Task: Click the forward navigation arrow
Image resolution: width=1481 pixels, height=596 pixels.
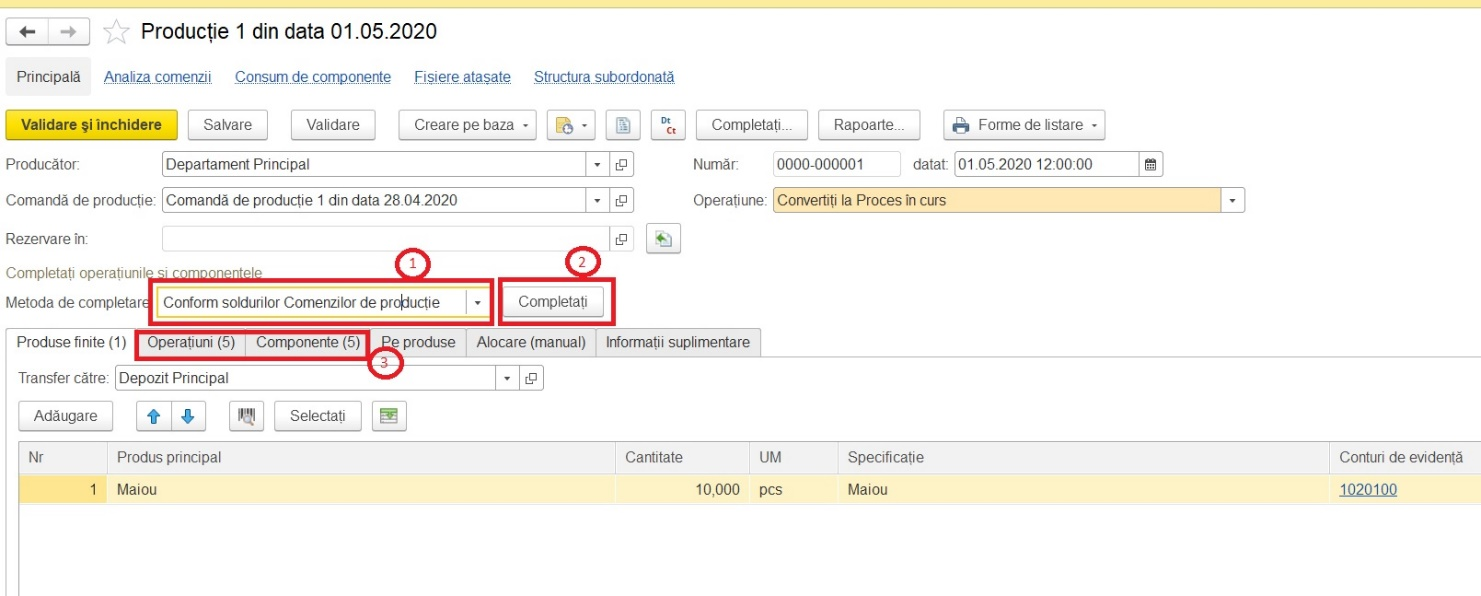Action: click(x=68, y=33)
